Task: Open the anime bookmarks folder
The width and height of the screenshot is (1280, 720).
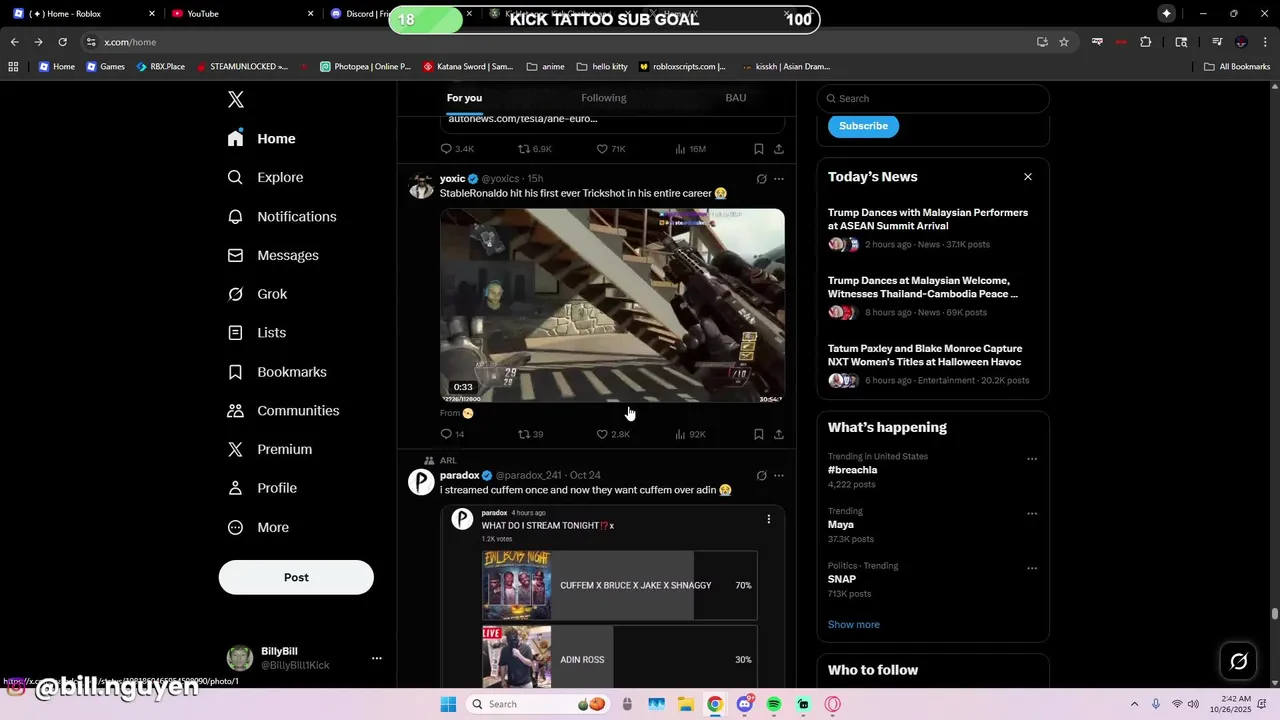Action: (545, 67)
